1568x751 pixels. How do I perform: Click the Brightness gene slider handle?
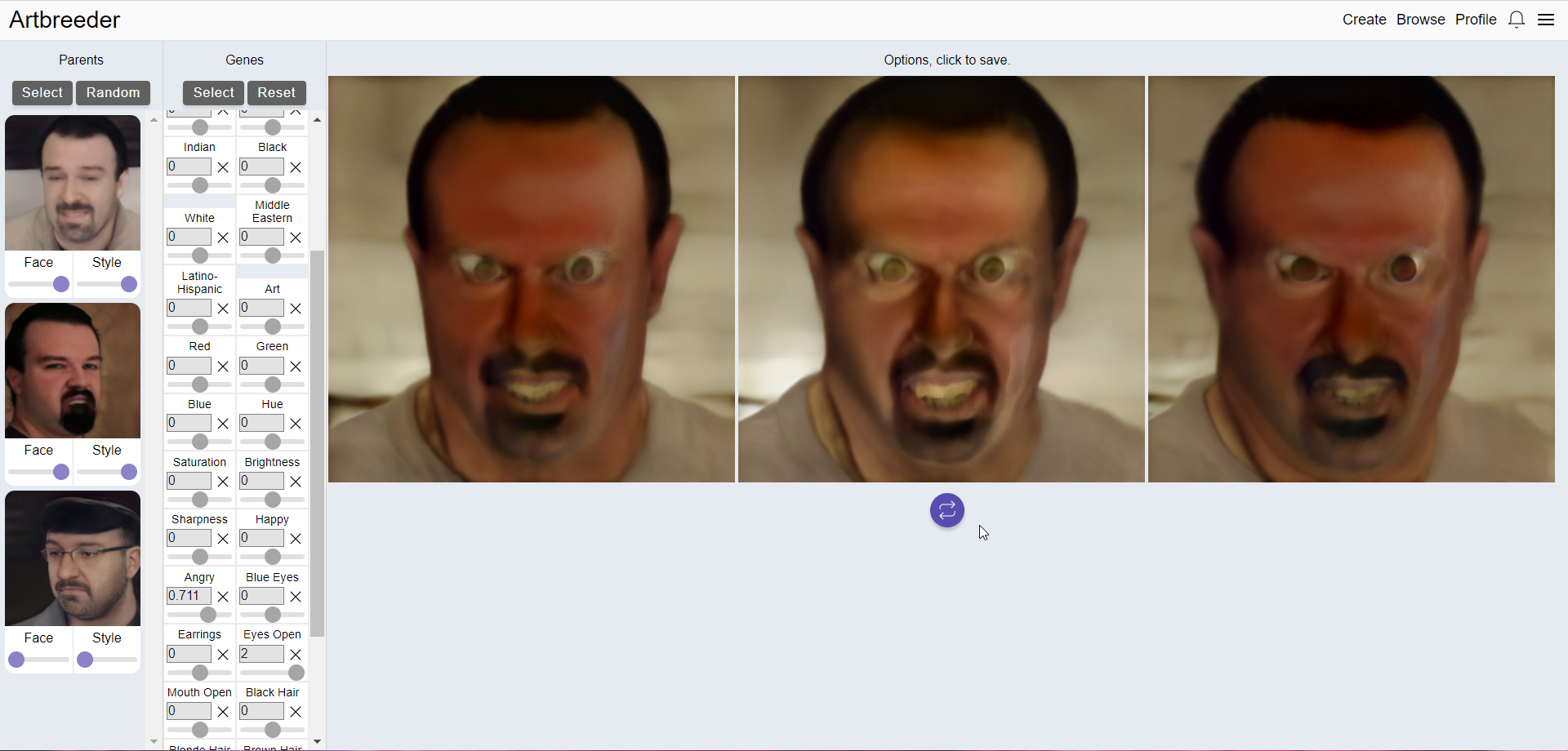tap(273, 500)
